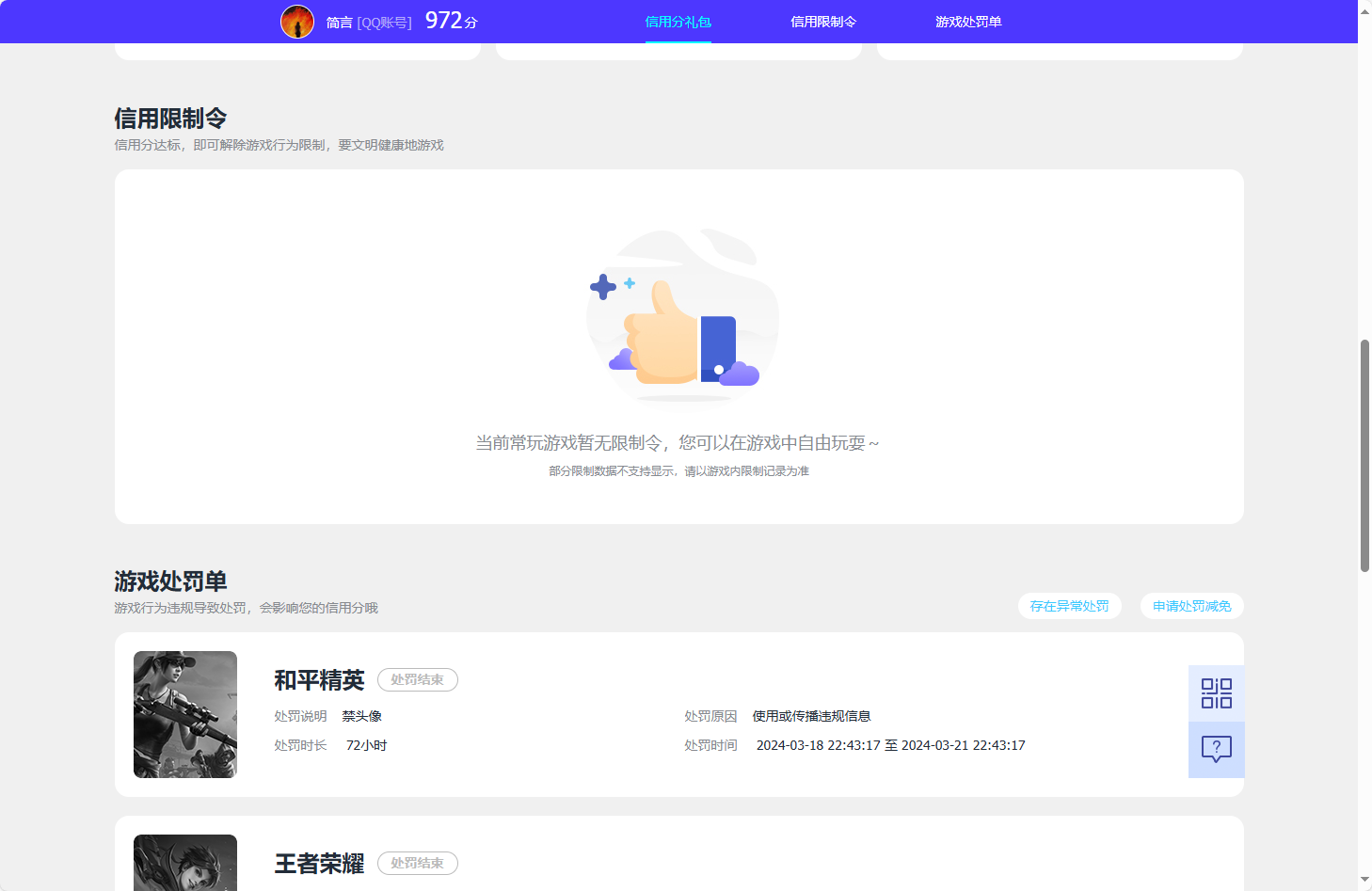This screenshot has height=891, width=1372.
Task: Select the 信用分礼包 tab
Action: pyautogui.click(x=678, y=21)
